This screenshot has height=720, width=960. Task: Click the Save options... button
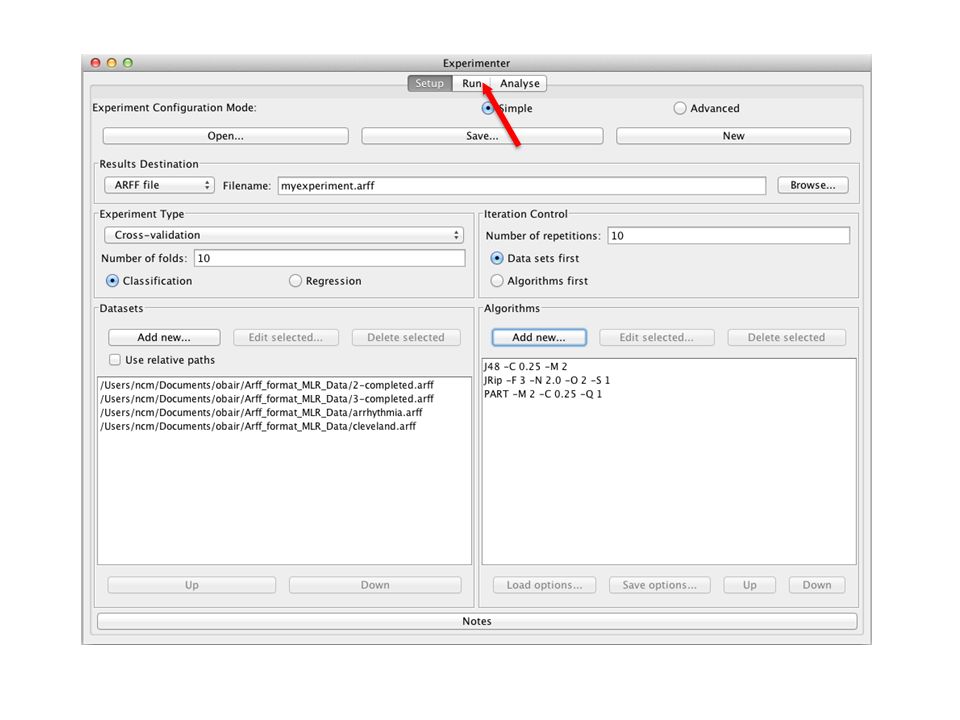[x=659, y=585]
